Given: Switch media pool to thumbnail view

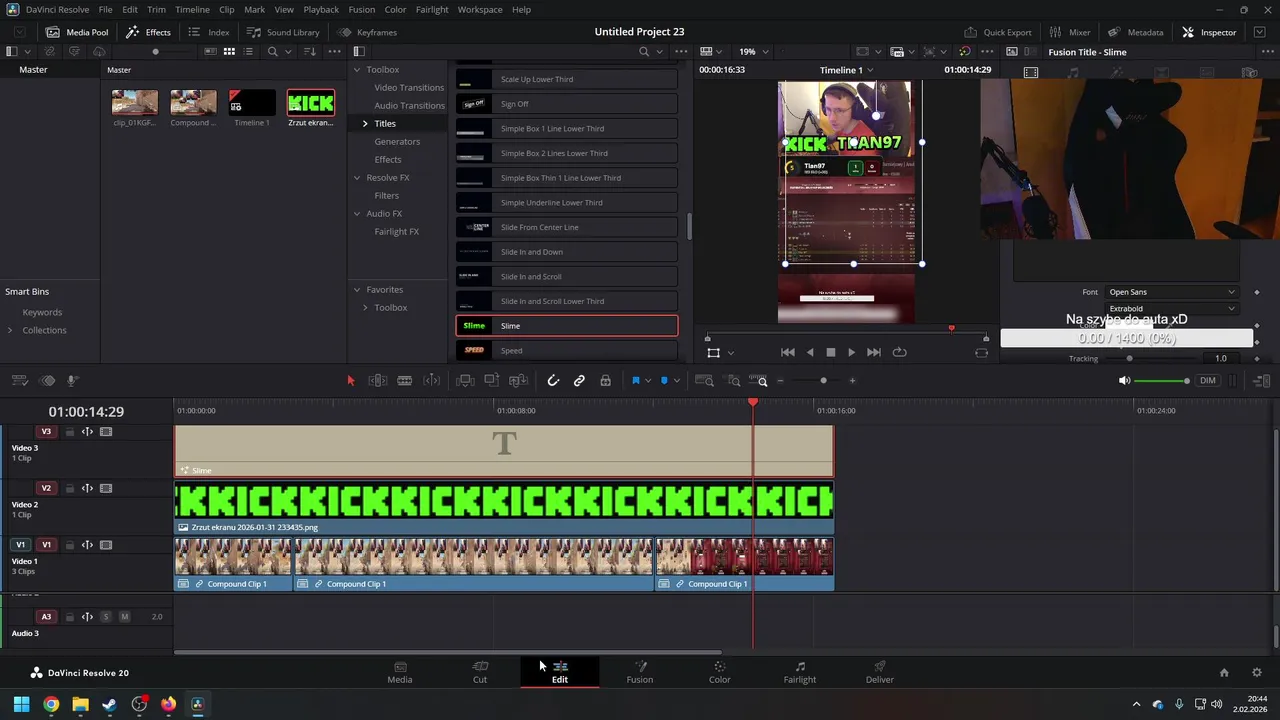Looking at the screenshot, I should pos(229,51).
